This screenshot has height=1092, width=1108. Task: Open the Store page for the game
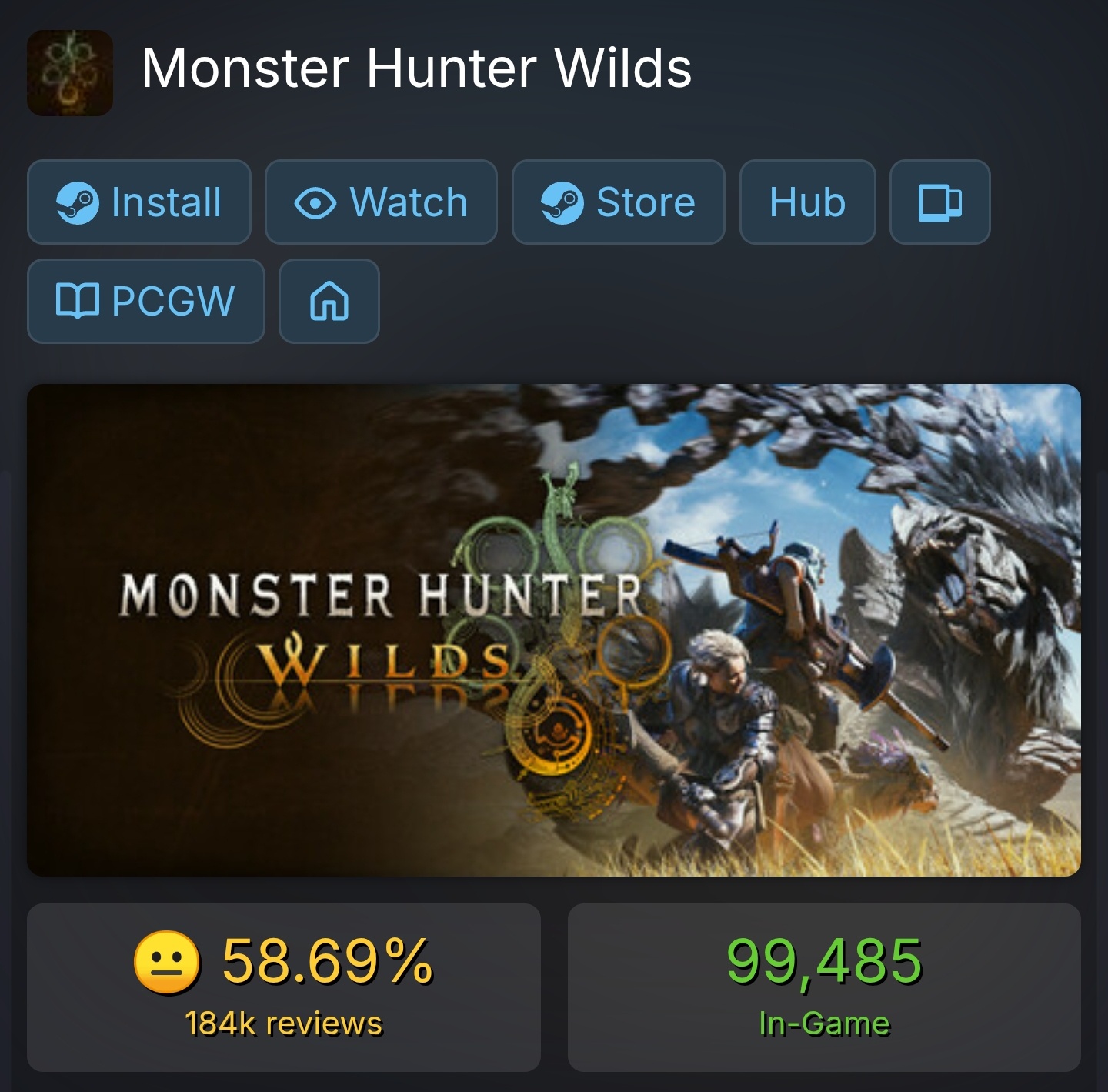(619, 202)
